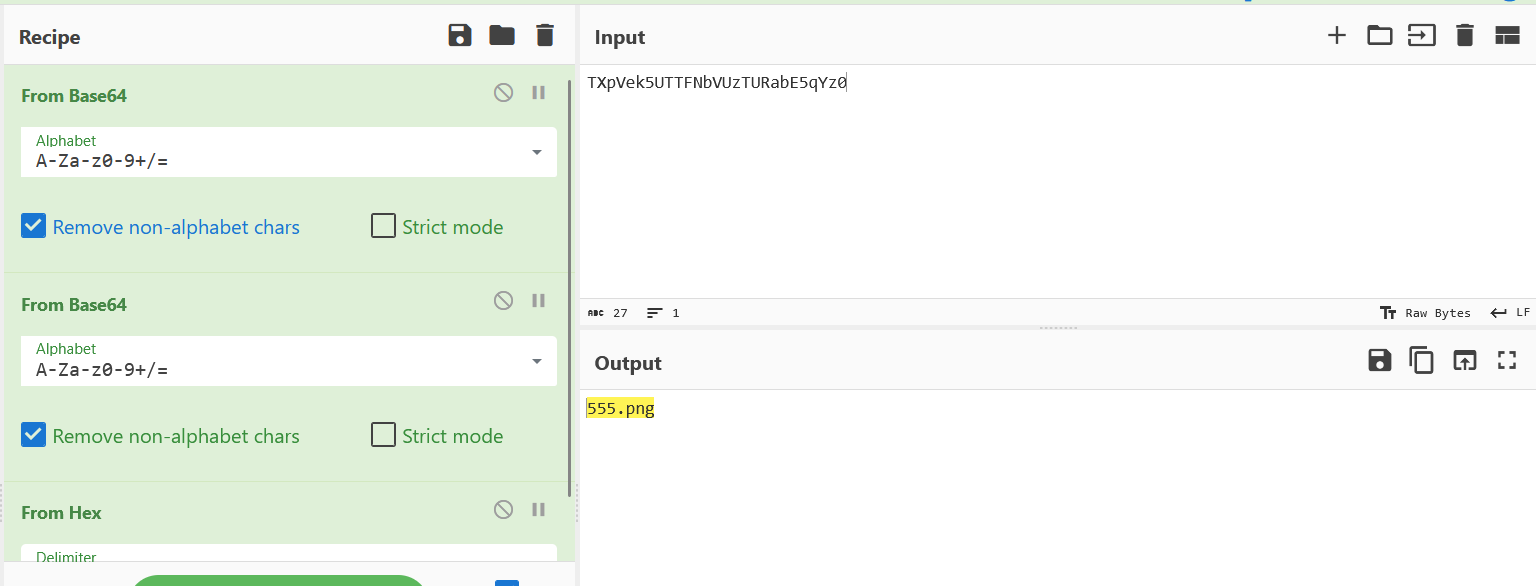
Task: Enable Strict mode in second From Base64
Action: pos(383,435)
